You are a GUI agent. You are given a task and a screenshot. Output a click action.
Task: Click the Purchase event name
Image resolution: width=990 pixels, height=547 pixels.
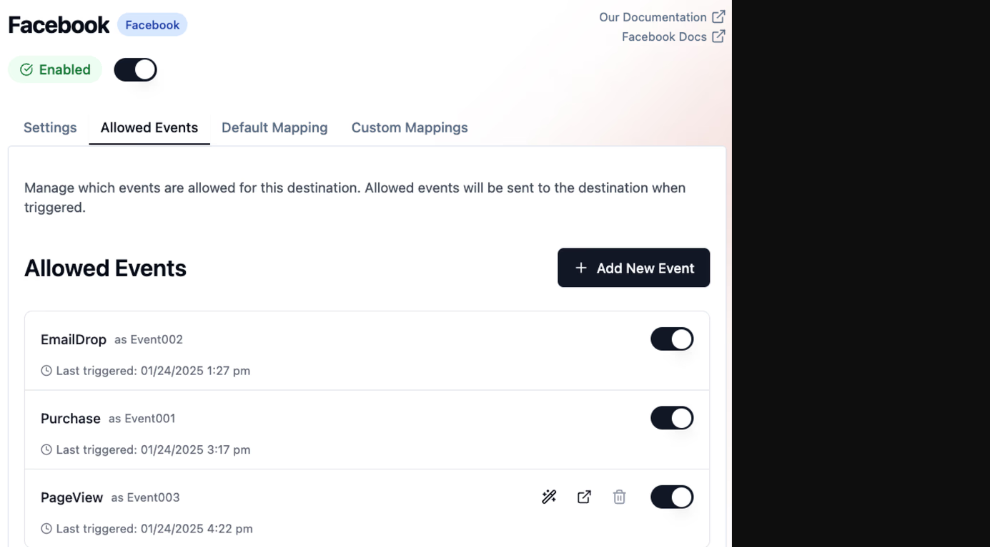pyautogui.click(x=70, y=418)
